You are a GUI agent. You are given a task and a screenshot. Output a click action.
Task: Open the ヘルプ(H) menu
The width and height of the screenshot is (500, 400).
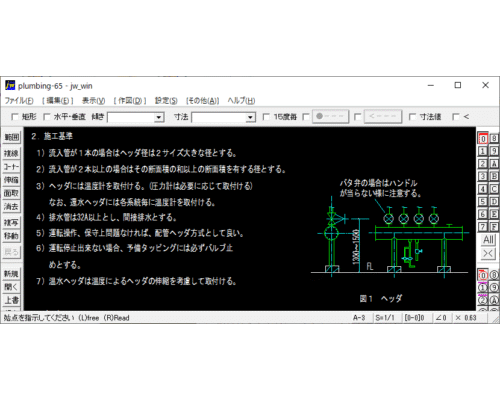pyautogui.click(x=241, y=101)
